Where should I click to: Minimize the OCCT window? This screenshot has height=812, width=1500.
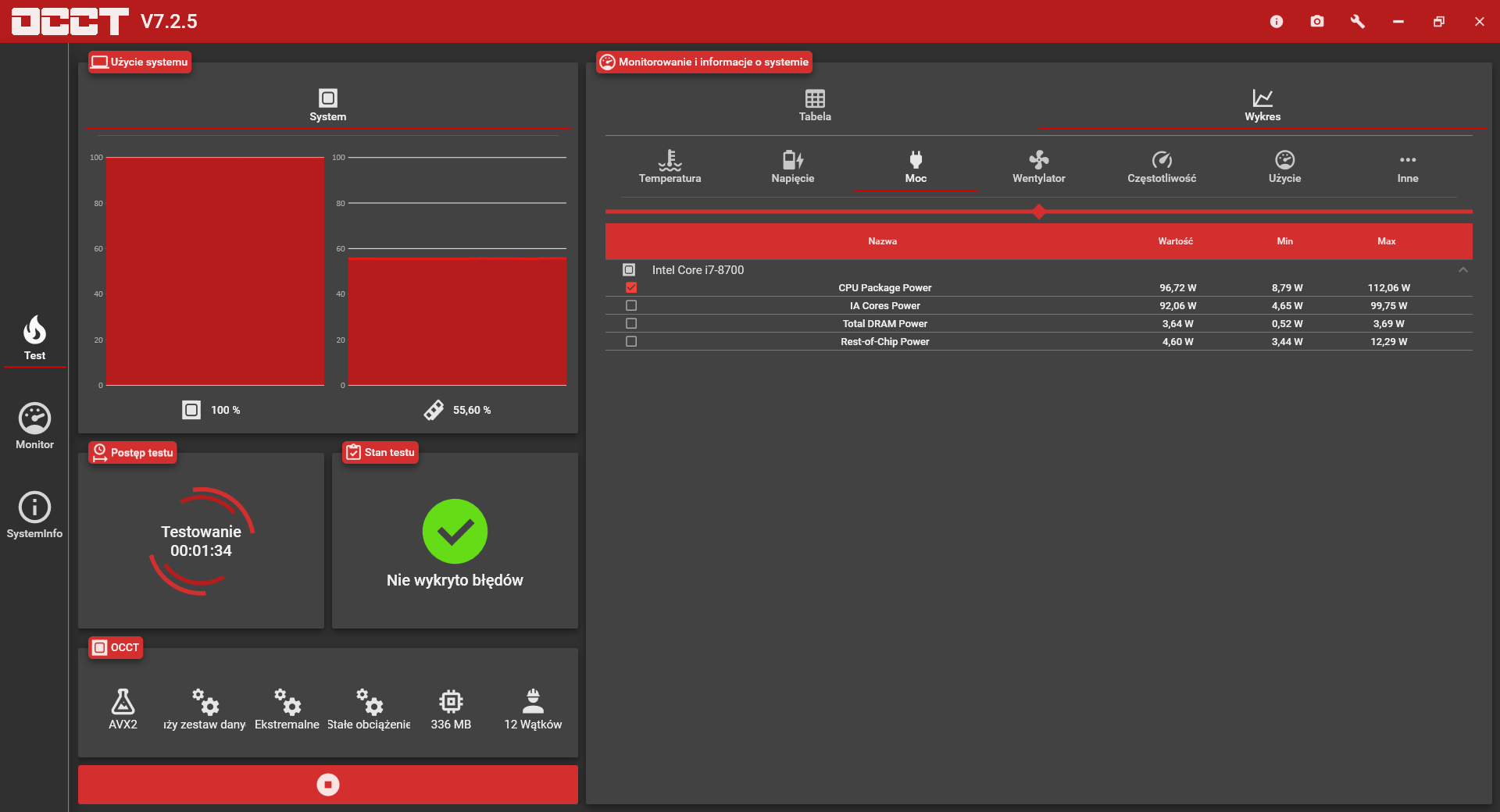click(x=1398, y=21)
